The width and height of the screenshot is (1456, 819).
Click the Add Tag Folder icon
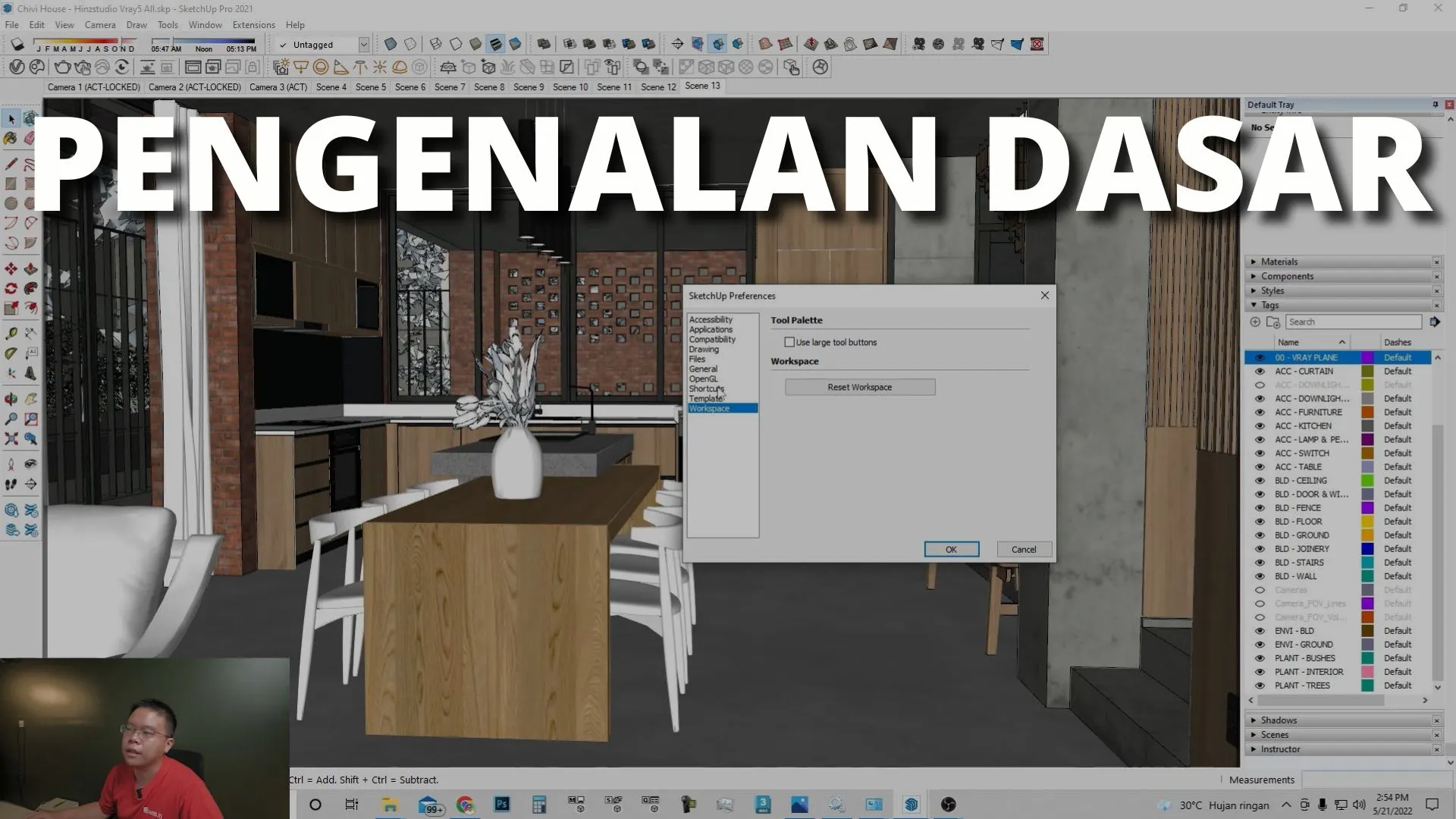tap(1273, 322)
